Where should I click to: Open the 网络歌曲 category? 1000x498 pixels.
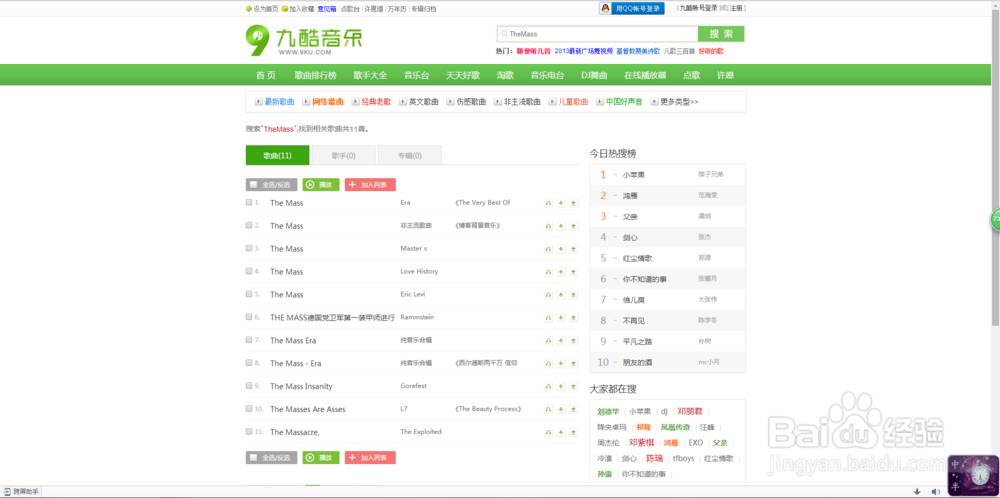point(328,101)
